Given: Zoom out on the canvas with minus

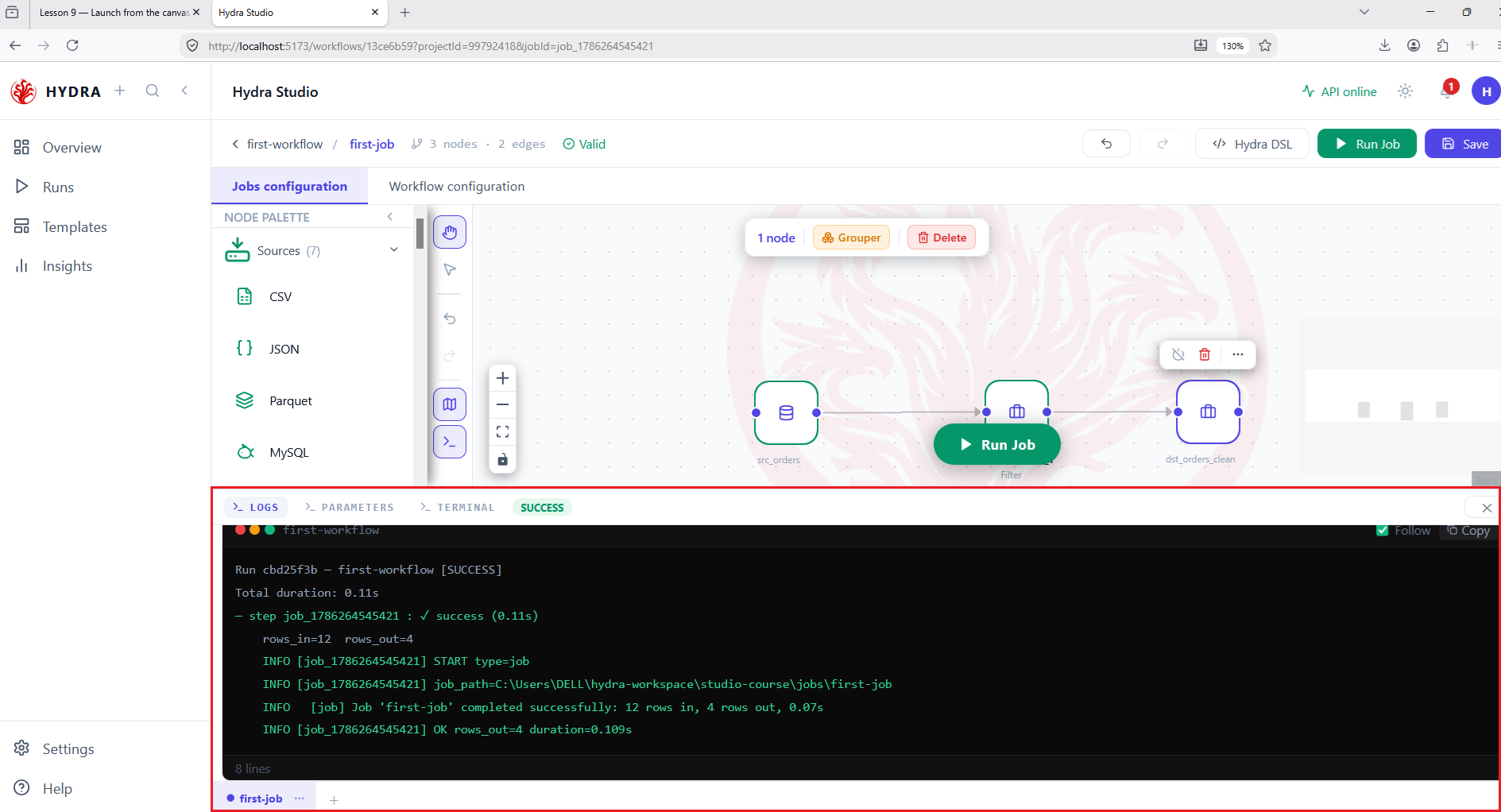Looking at the screenshot, I should point(502,404).
